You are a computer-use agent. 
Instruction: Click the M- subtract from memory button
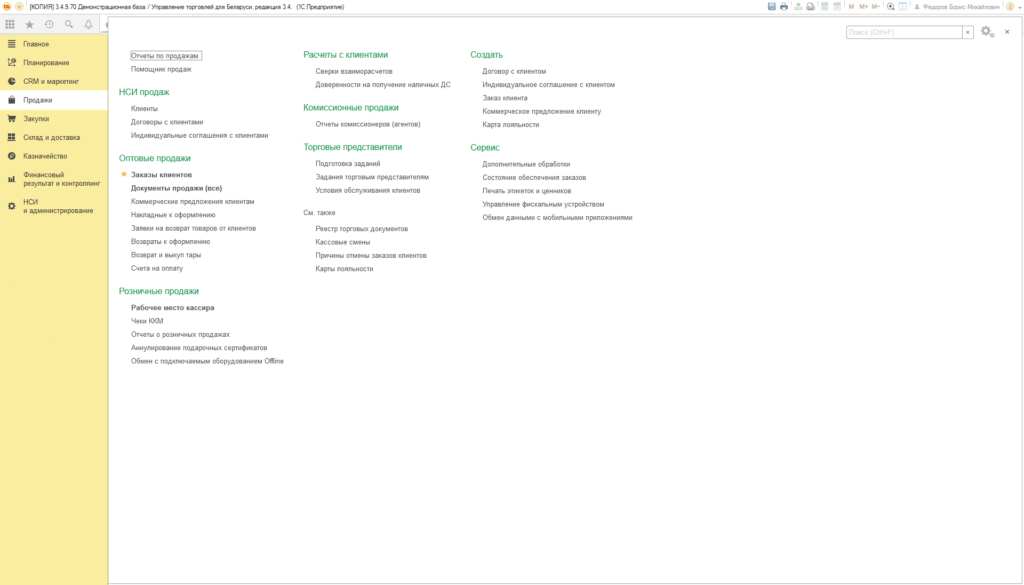(876, 7)
